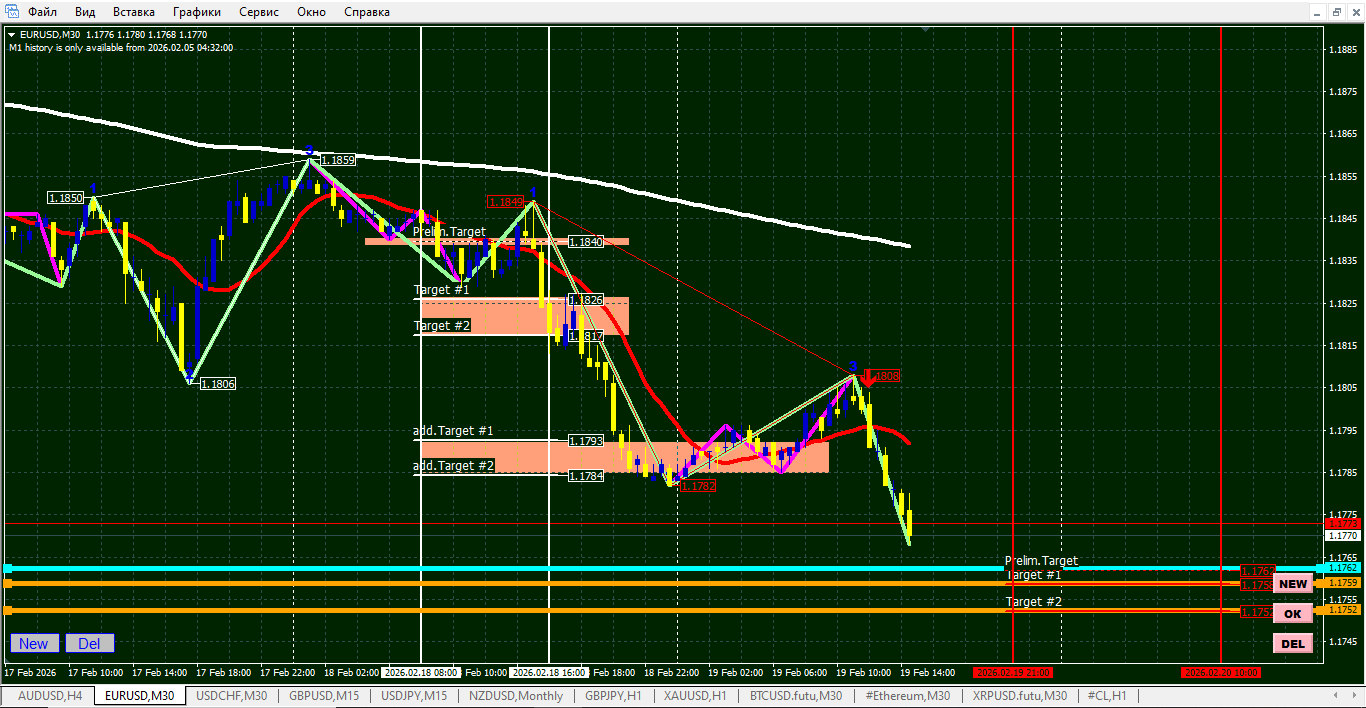
Task: Click the 2026.02.18 08:00 time label
Action: (x=421, y=673)
